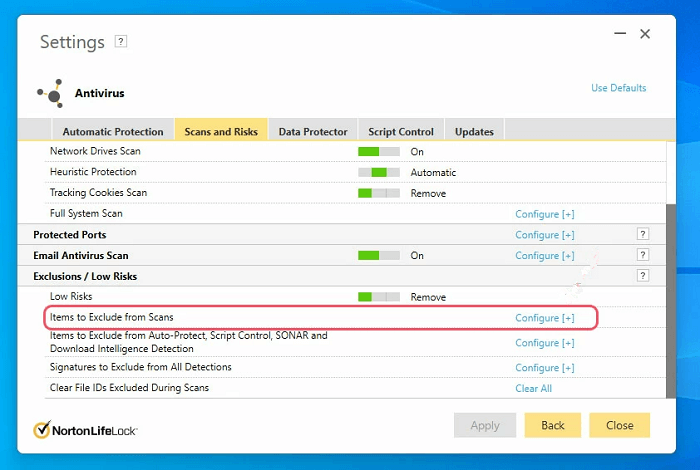Click the vertical scrollbar thumb

pyautogui.click(x=671, y=301)
